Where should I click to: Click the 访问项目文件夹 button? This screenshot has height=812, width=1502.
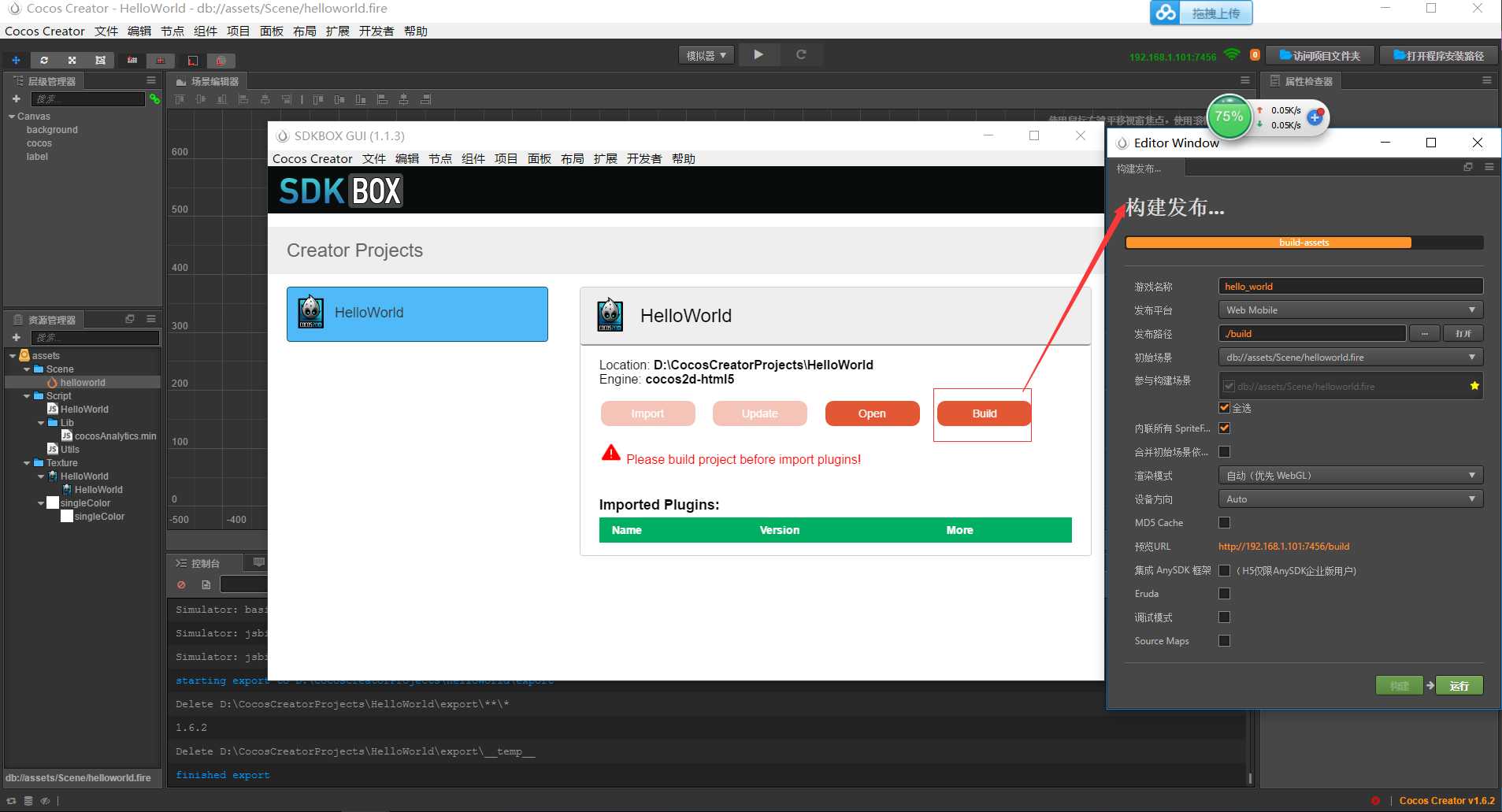click(1320, 55)
